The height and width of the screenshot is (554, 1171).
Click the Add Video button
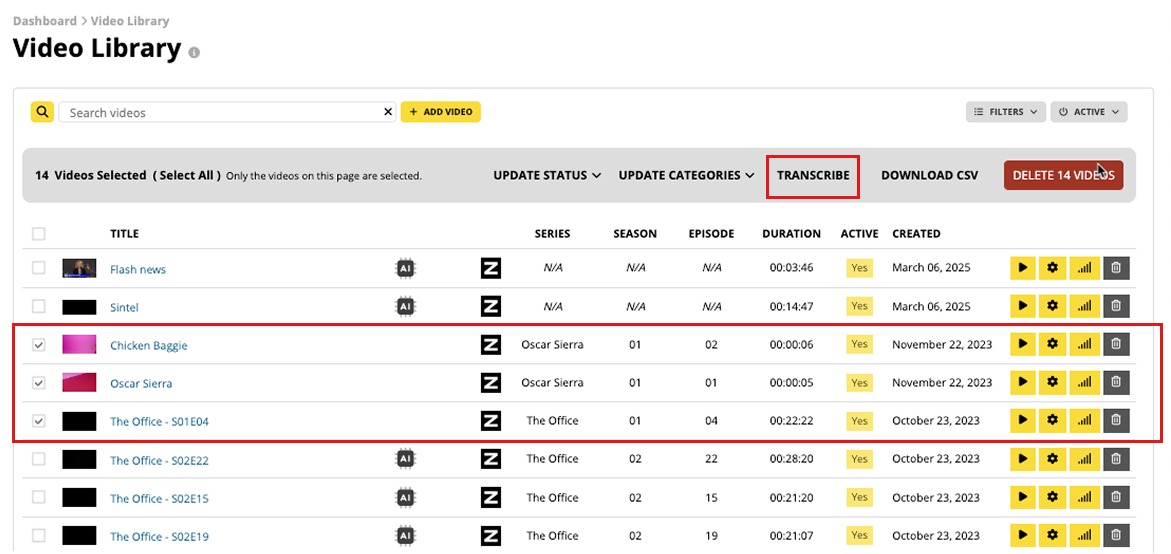click(x=441, y=112)
